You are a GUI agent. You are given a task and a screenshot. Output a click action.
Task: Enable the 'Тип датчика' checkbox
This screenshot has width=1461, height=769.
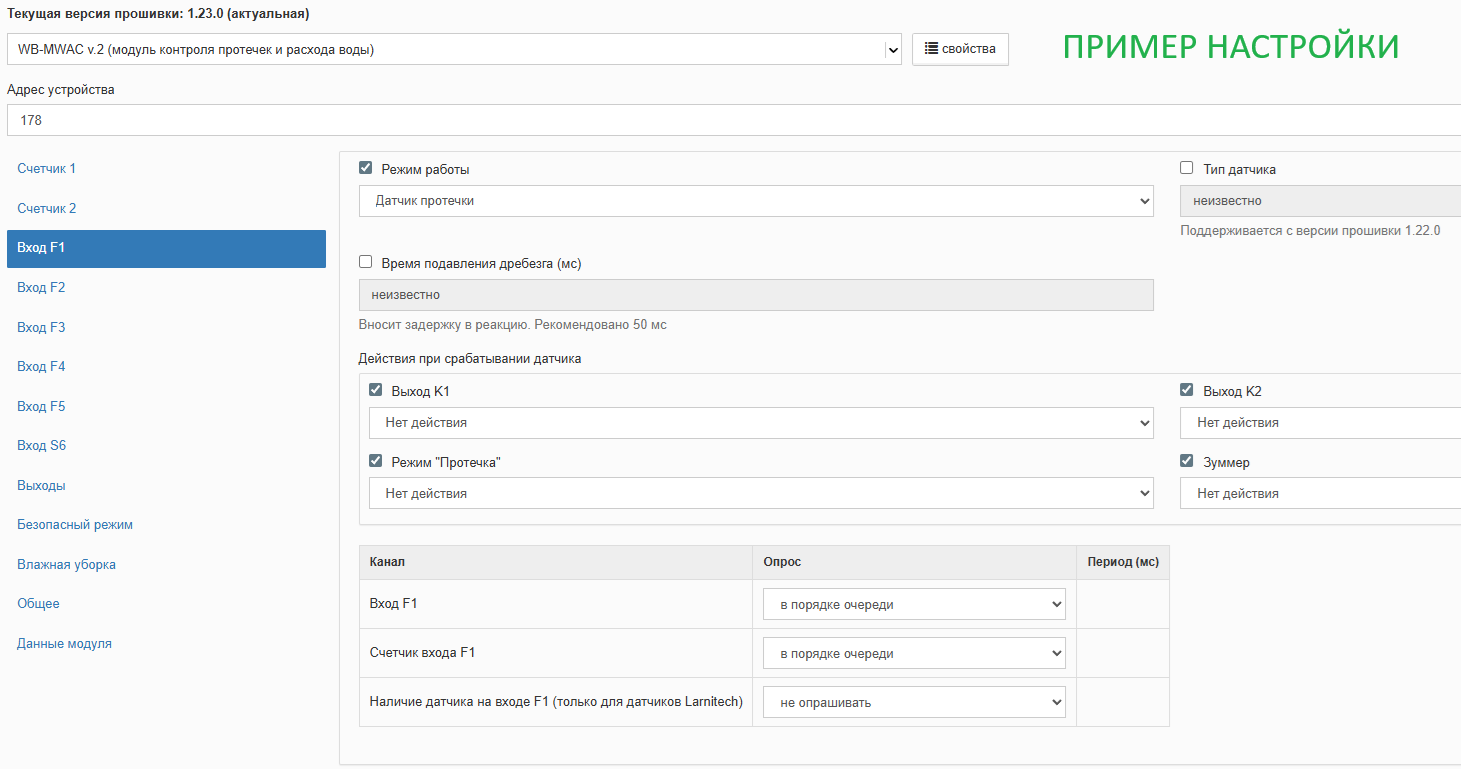pyautogui.click(x=1187, y=169)
